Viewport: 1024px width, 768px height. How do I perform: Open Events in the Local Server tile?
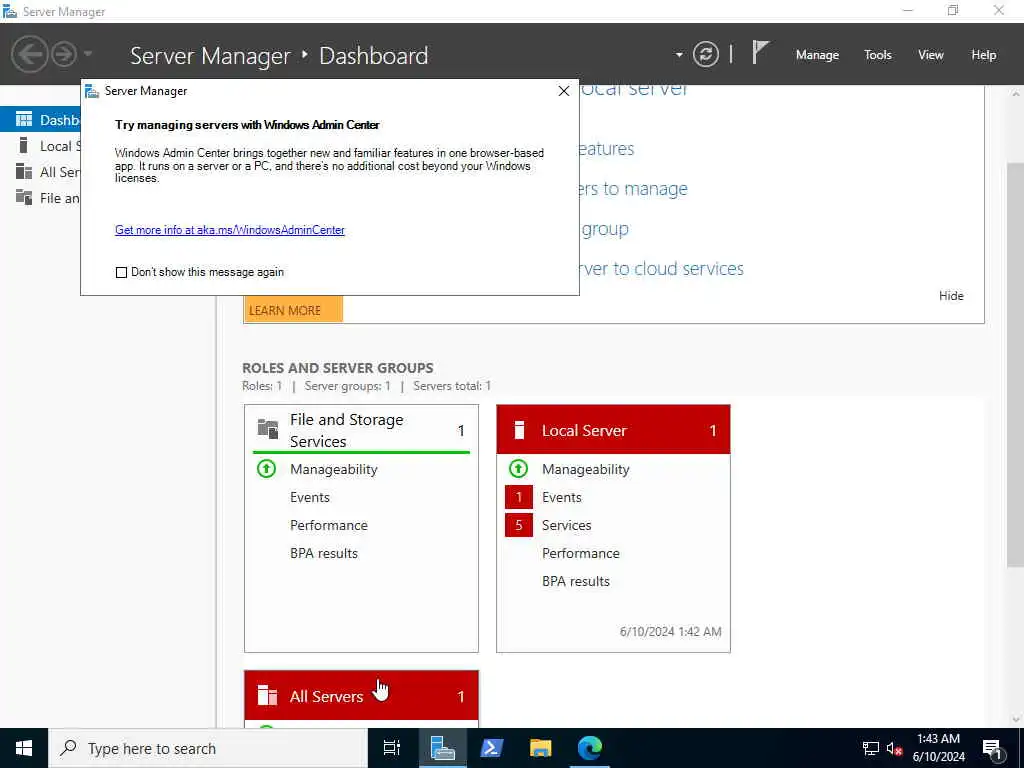562,497
